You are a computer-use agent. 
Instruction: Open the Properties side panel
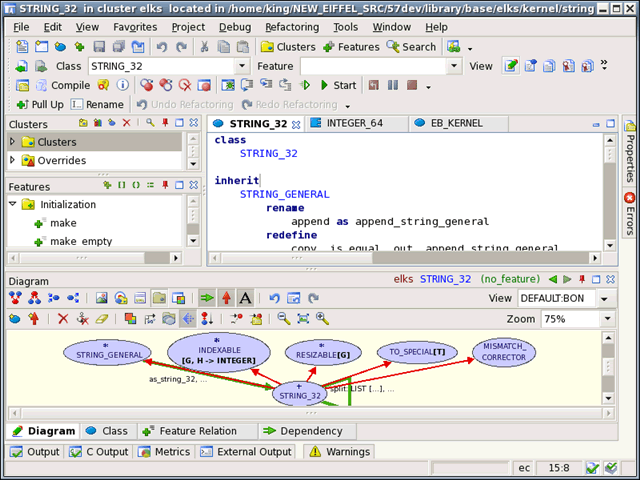(630, 152)
